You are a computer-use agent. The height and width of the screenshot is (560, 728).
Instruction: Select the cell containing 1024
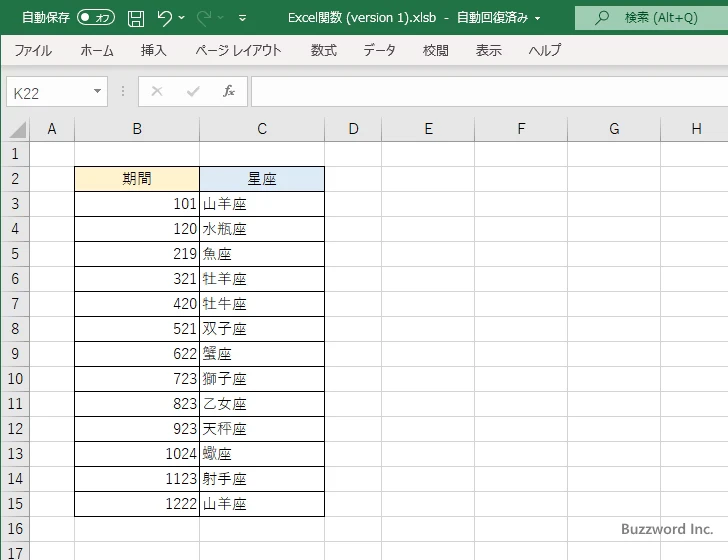[137, 454]
